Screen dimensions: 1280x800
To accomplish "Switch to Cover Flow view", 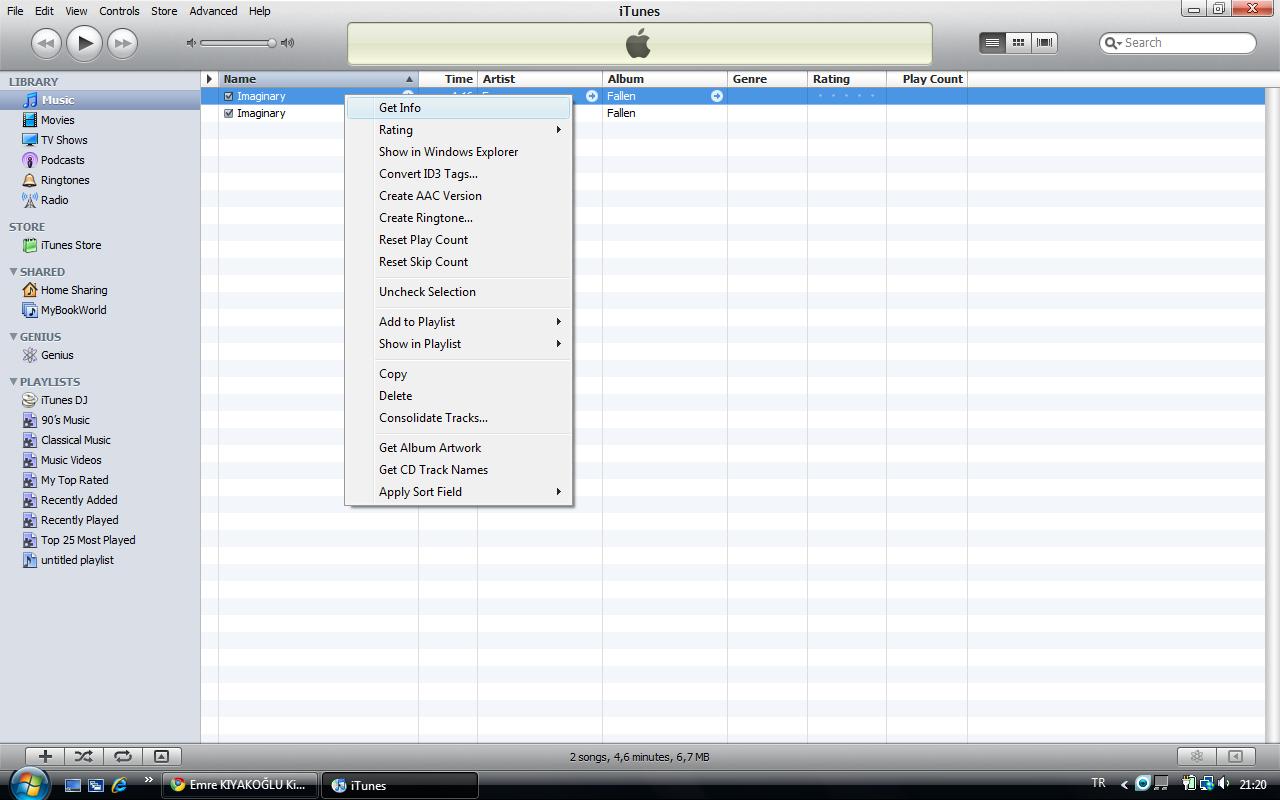I will (1045, 43).
